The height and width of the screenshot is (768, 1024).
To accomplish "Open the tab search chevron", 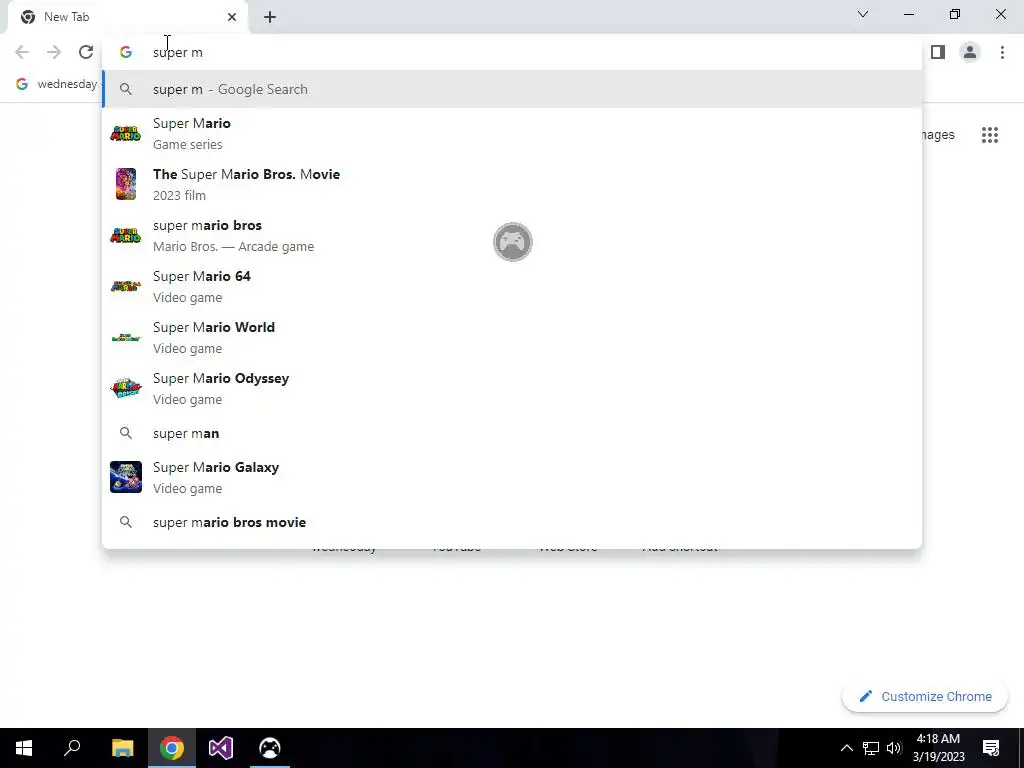I will [x=863, y=14].
